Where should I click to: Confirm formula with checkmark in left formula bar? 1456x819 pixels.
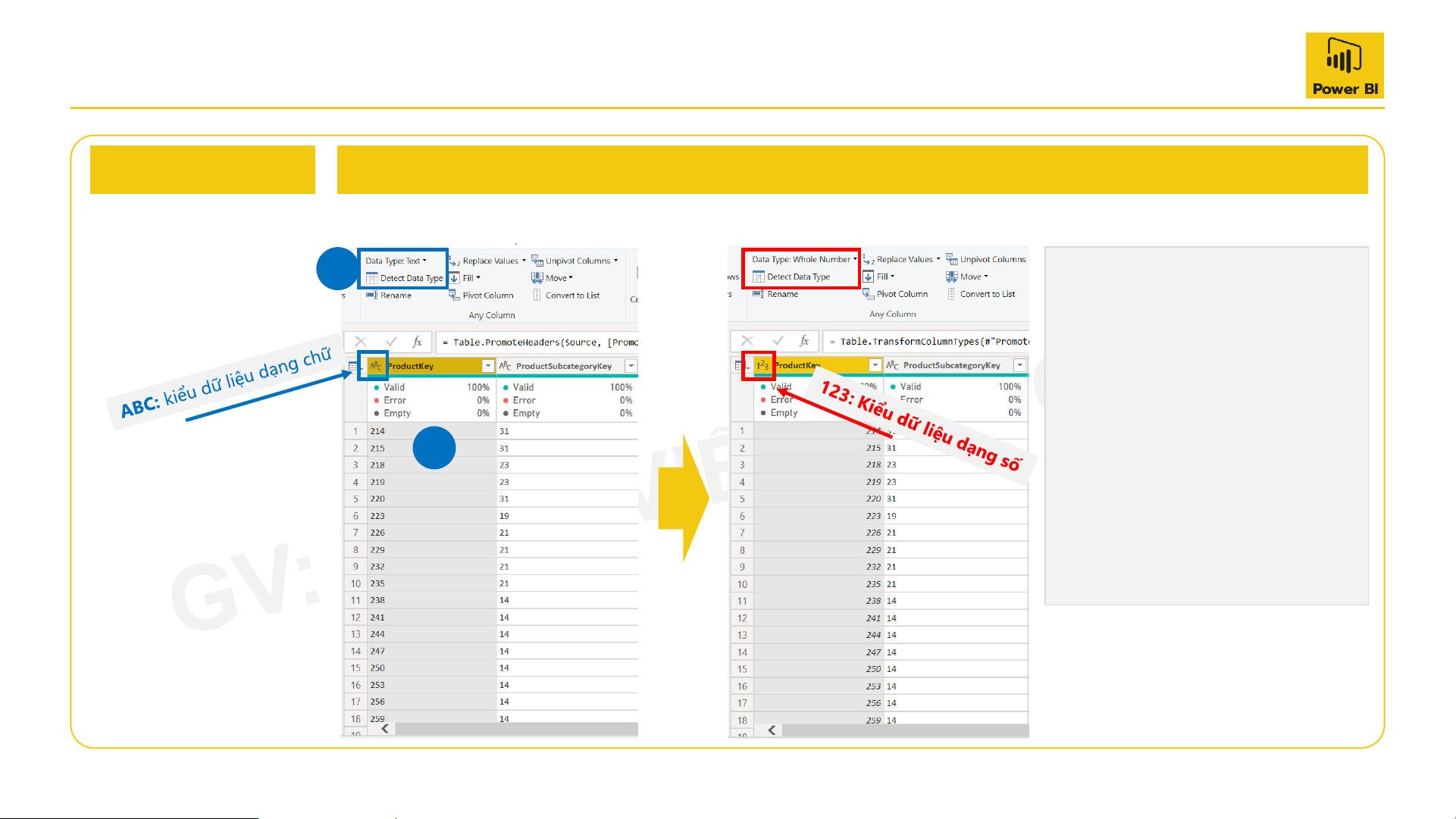coord(391,342)
